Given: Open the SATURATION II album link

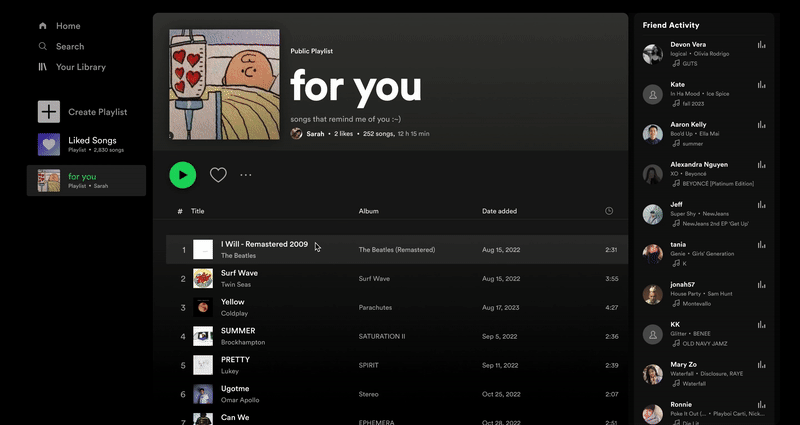Looking at the screenshot, I should pos(382,337).
